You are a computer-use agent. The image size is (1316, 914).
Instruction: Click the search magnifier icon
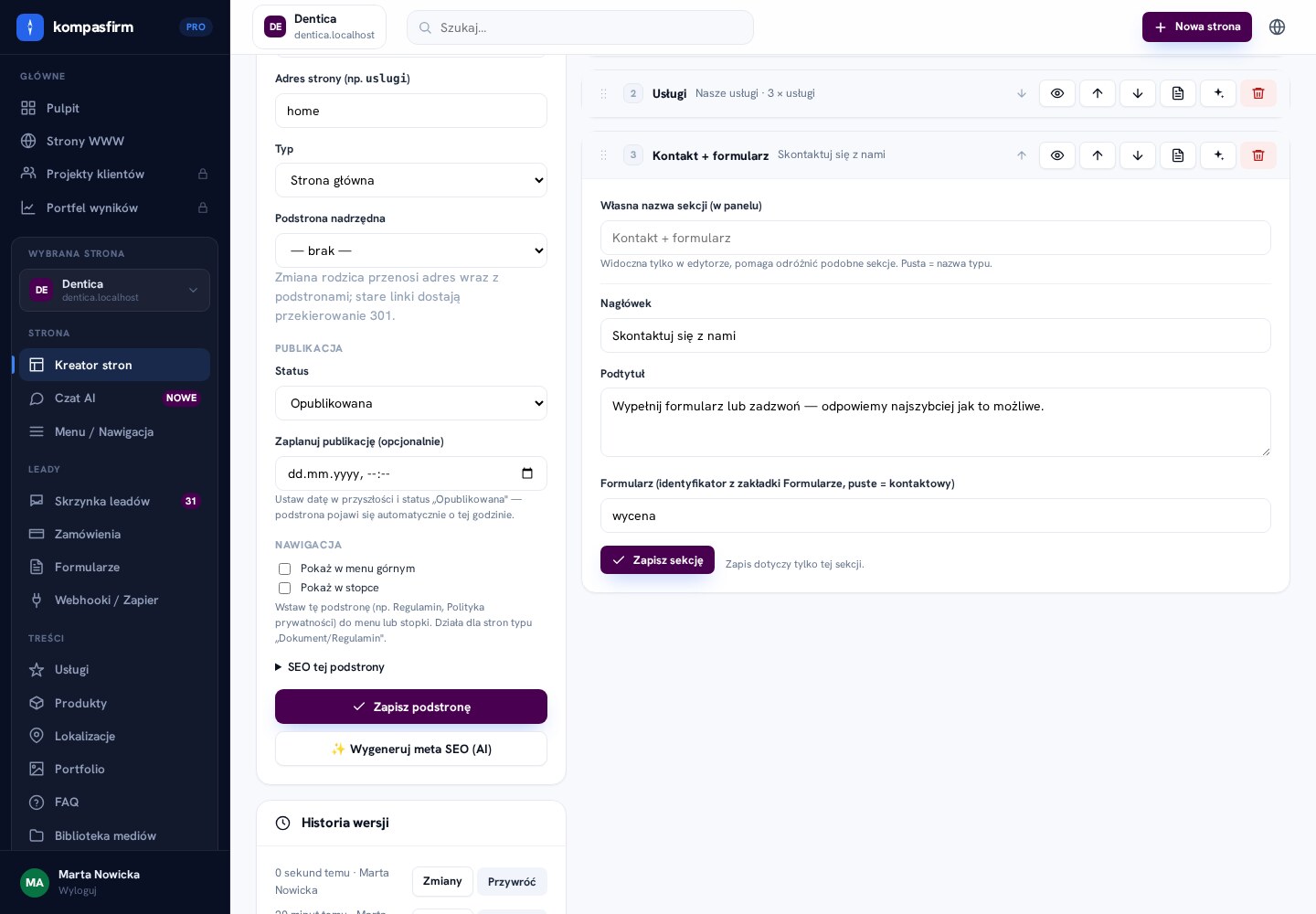click(x=425, y=27)
